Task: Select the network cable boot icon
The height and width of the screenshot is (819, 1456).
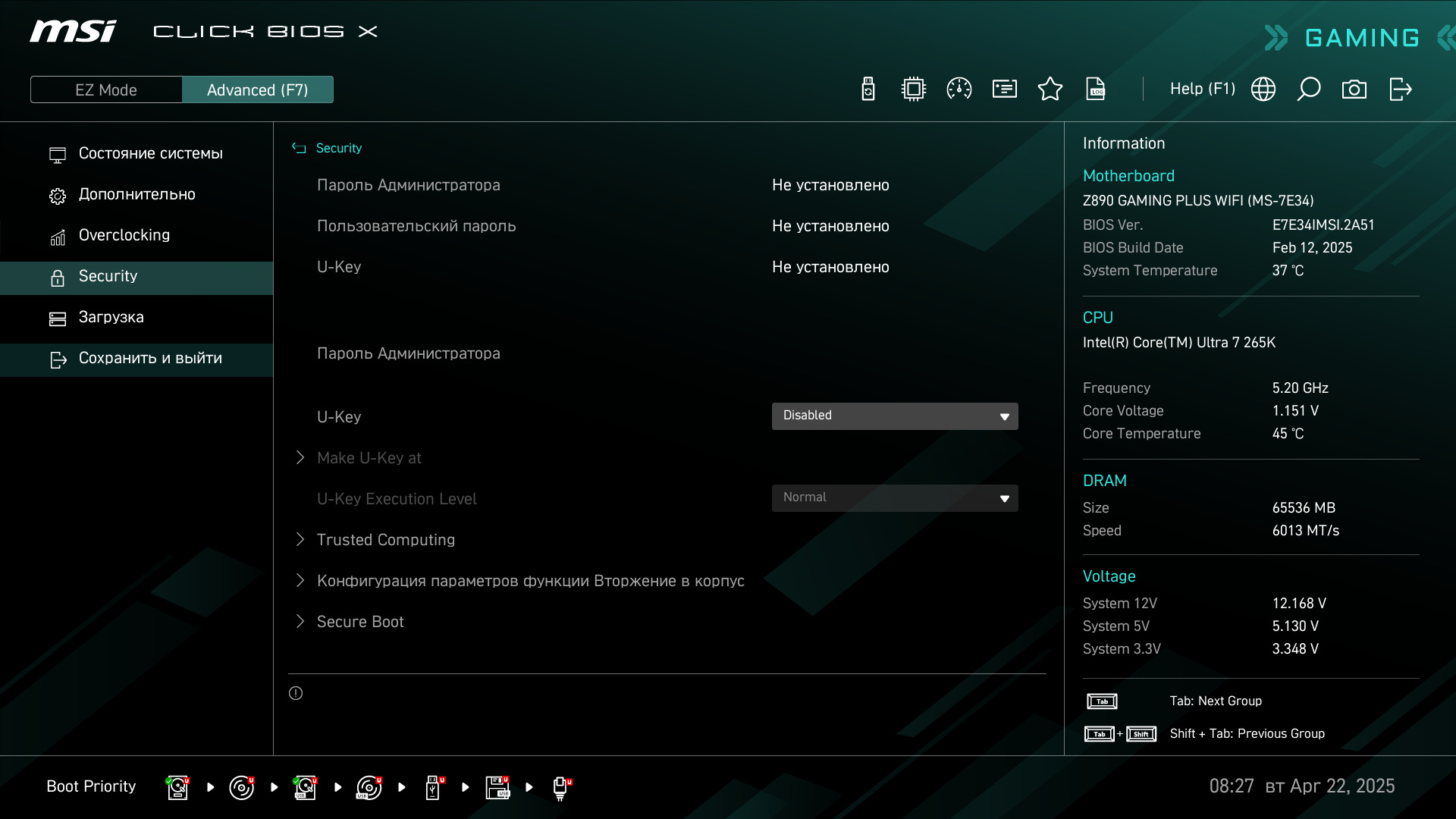Action: click(561, 788)
